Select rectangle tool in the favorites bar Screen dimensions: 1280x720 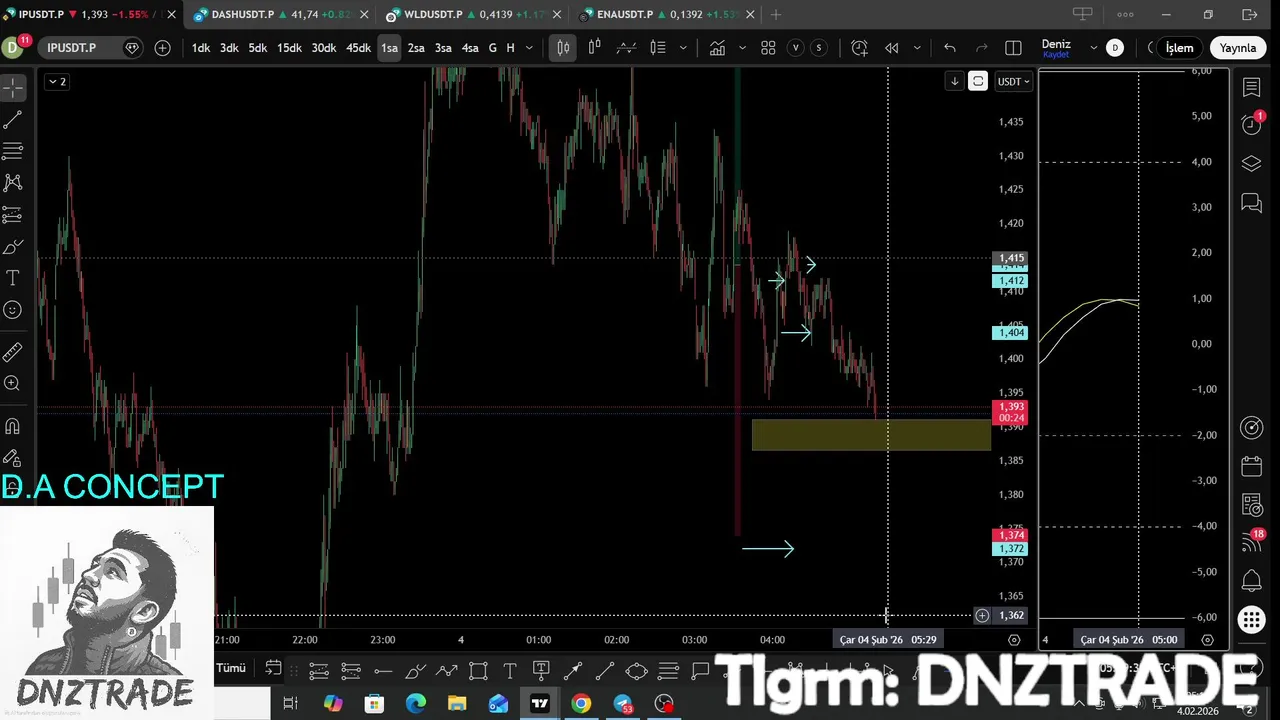click(x=478, y=670)
